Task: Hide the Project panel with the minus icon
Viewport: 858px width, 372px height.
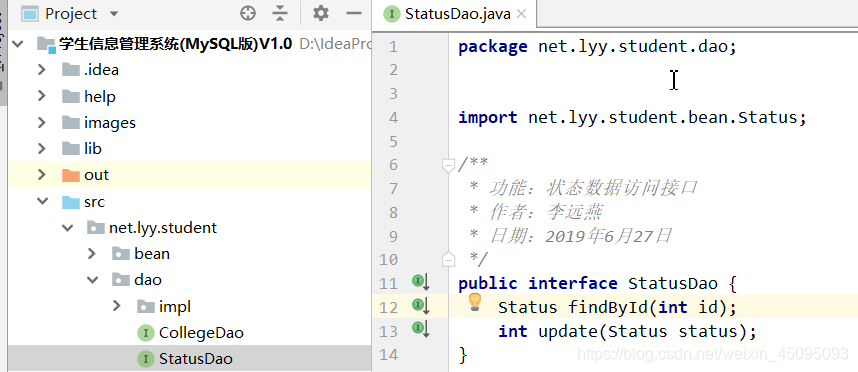Action: pos(355,14)
